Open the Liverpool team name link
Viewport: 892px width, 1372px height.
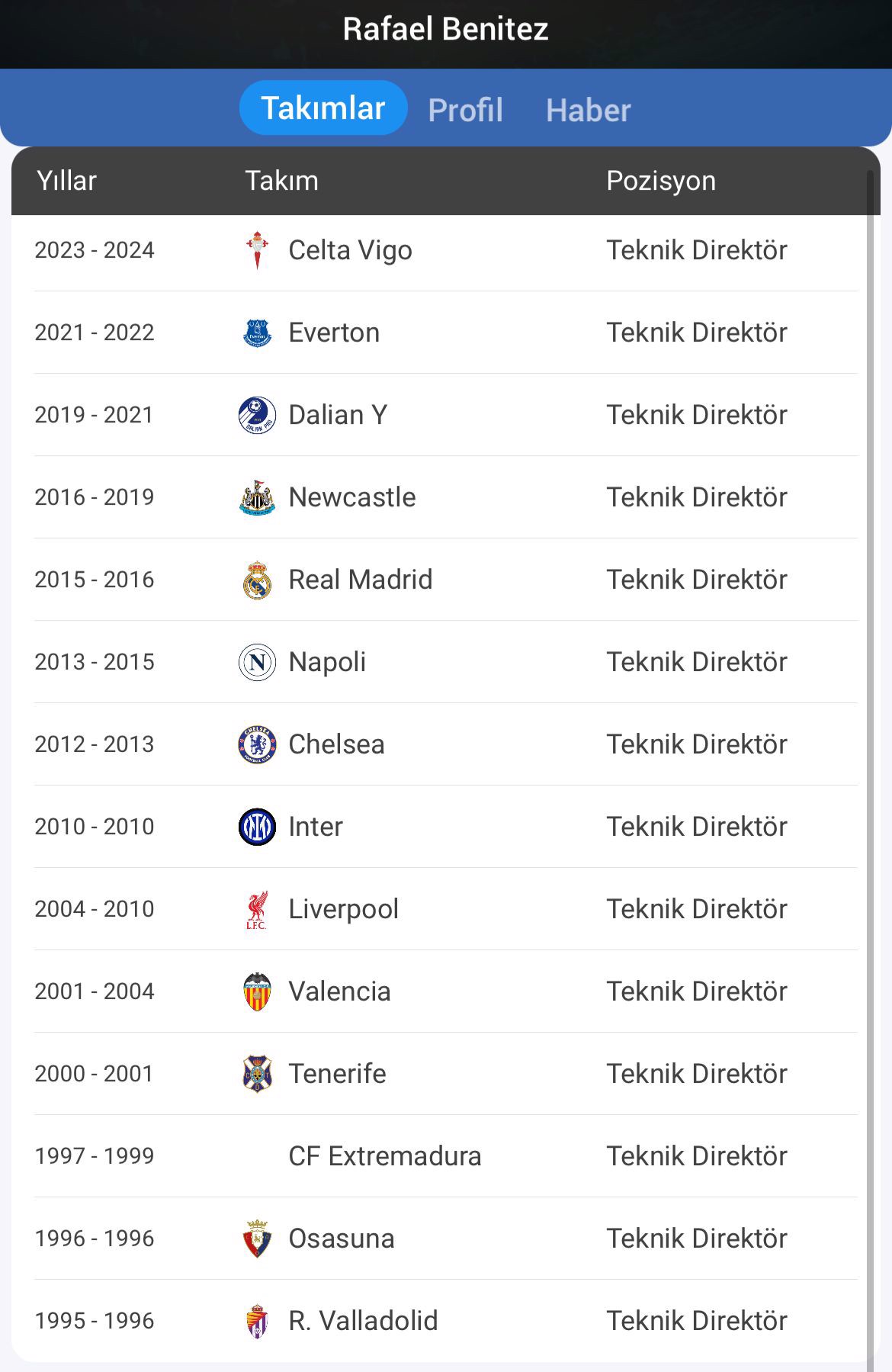[343, 909]
